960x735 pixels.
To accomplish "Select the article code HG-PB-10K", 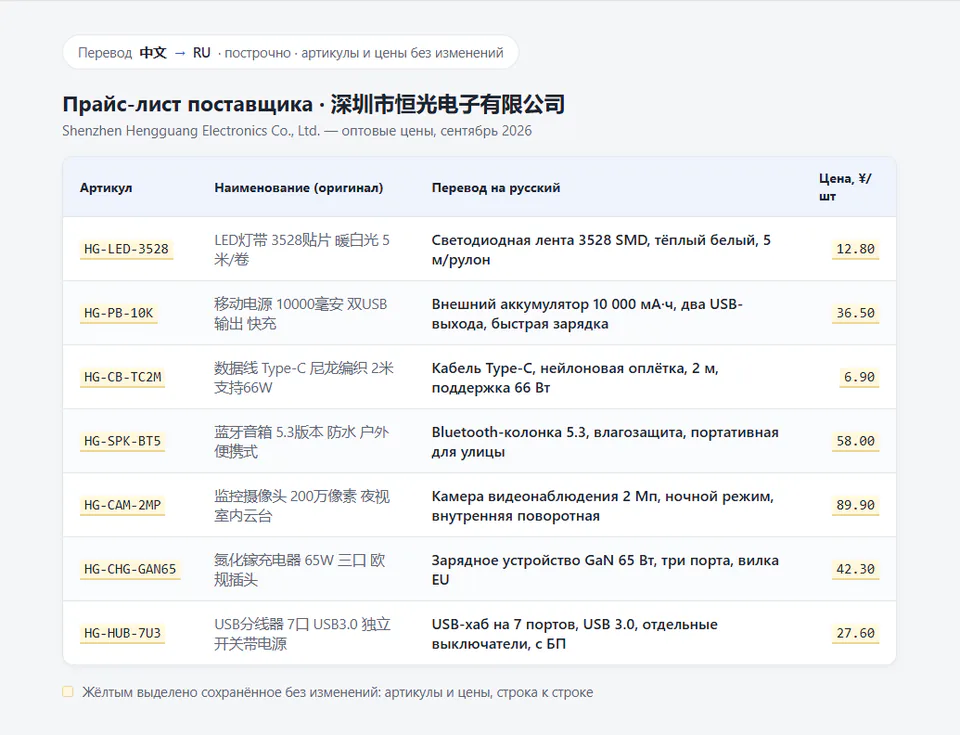I will point(119,313).
